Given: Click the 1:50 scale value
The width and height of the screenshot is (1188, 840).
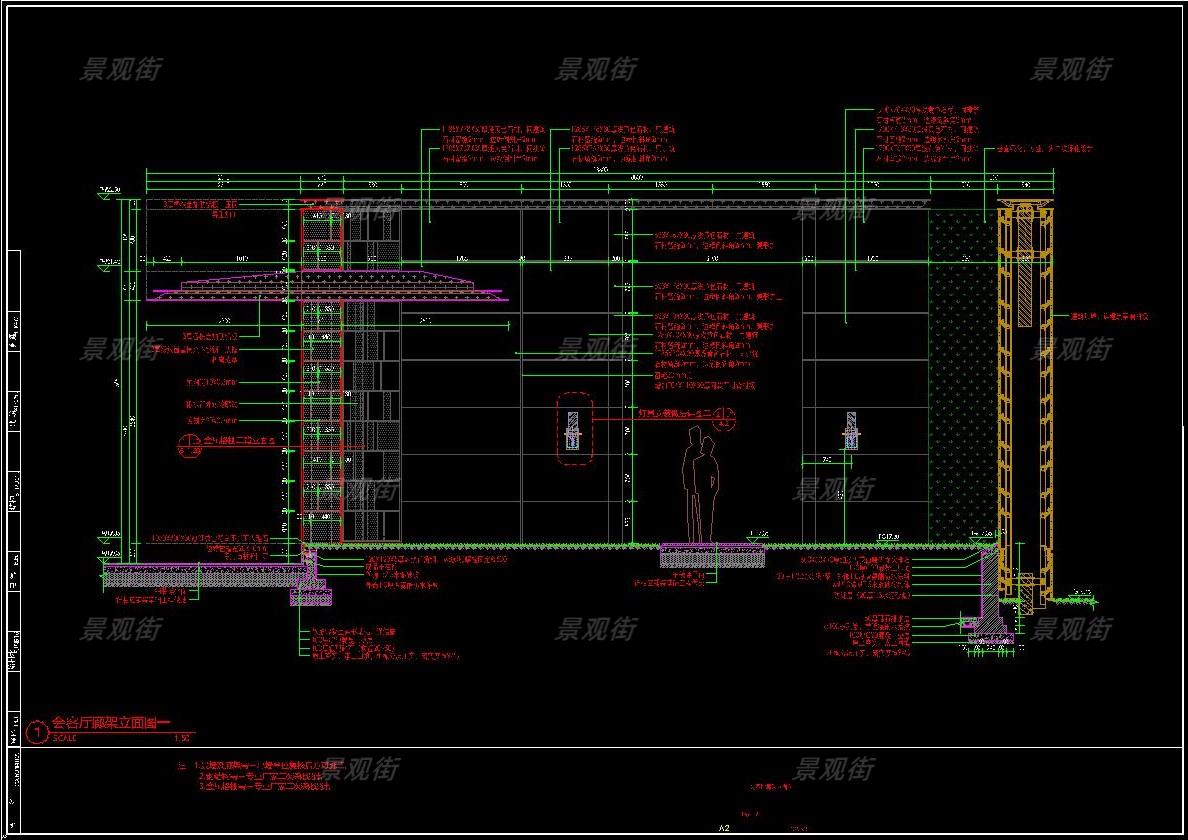Looking at the screenshot, I should 182,739.
